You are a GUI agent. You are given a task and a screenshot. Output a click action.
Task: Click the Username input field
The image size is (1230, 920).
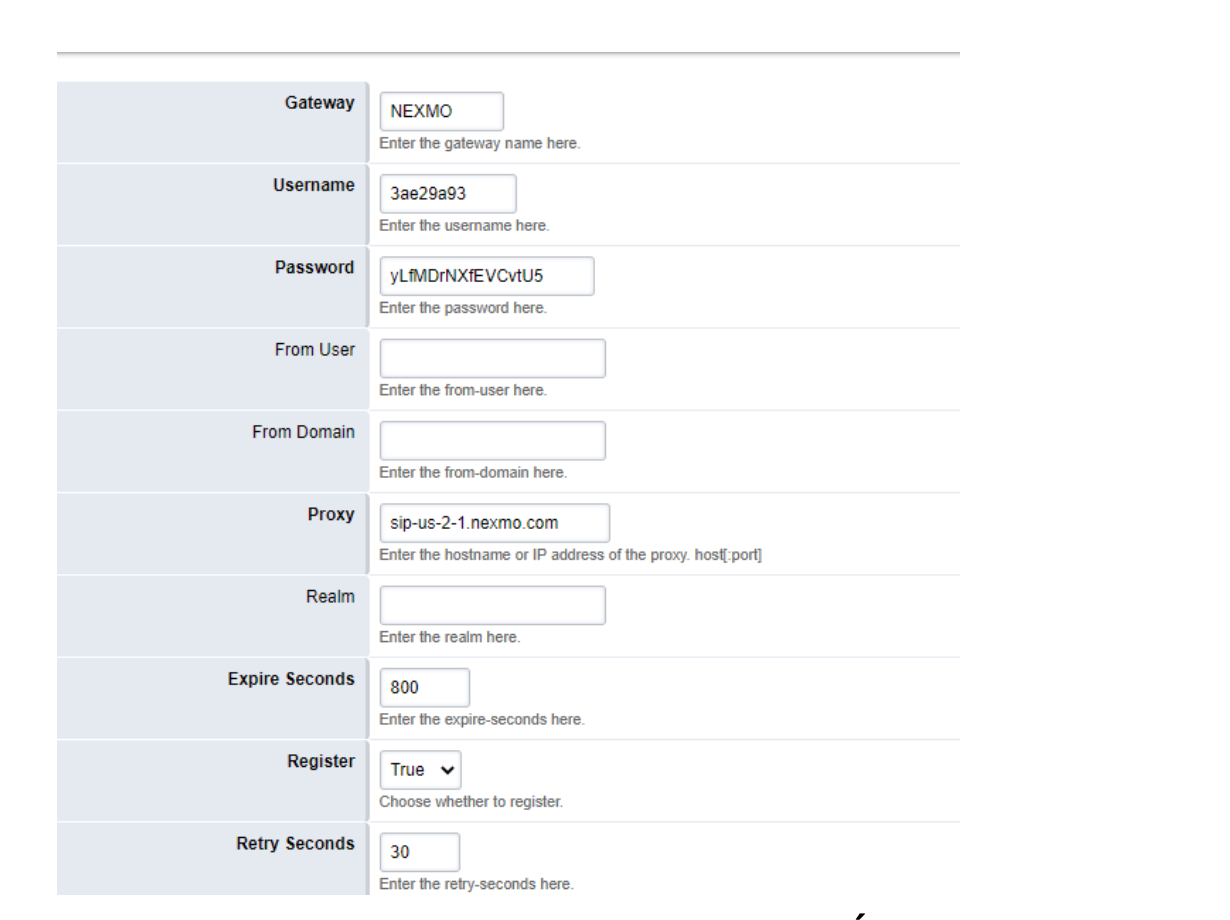(x=447, y=194)
